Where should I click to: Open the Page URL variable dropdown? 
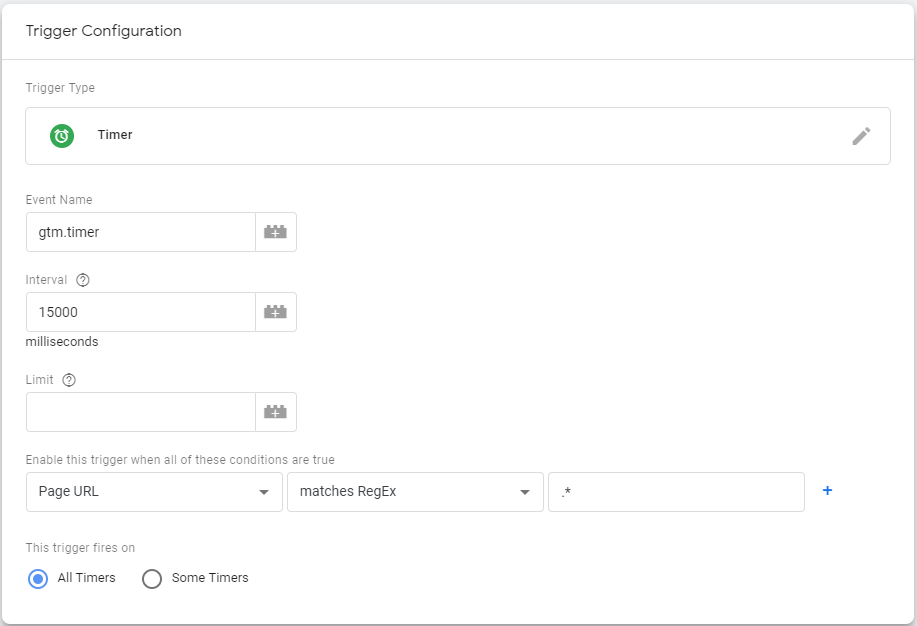(x=154, y=492)
